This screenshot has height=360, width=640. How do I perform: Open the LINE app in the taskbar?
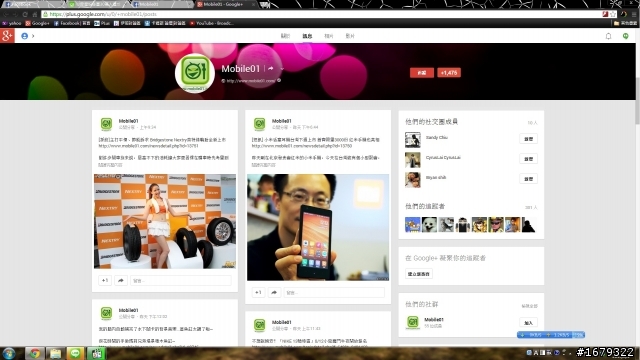(x=76, y=353)
